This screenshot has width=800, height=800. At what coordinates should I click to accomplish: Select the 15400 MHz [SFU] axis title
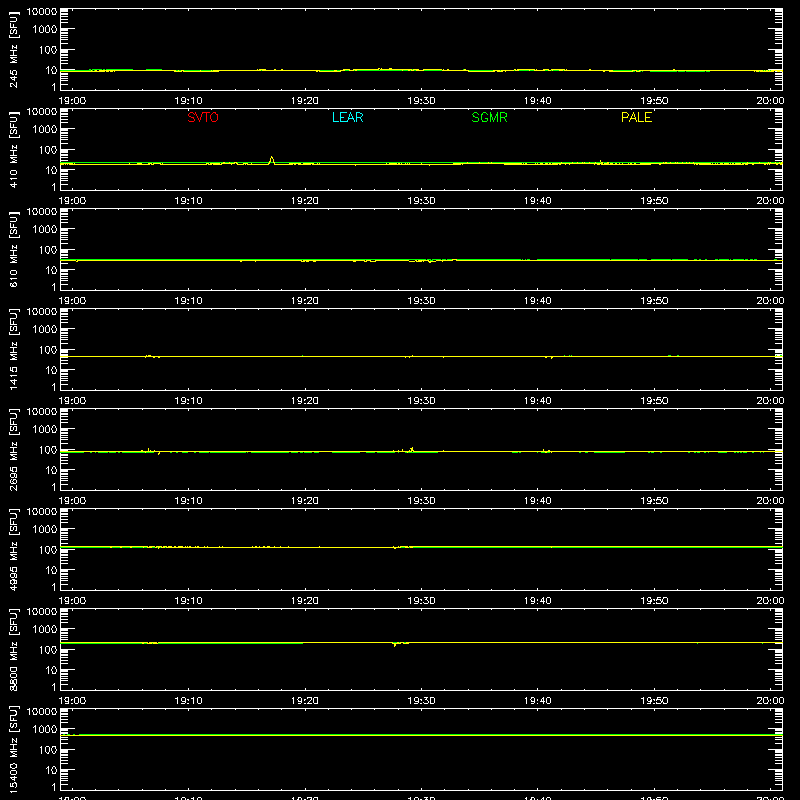coord(13,749)
